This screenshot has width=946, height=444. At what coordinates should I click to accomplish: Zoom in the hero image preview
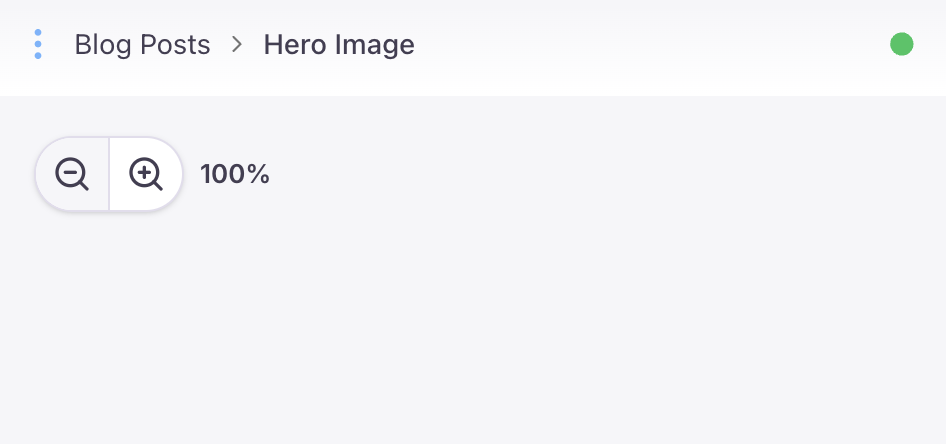[146, 174]
